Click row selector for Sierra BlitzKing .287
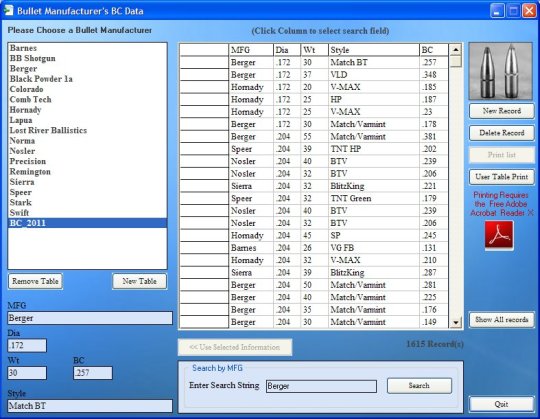Viewport: 540px width, 419px height. tap(204, 273)
